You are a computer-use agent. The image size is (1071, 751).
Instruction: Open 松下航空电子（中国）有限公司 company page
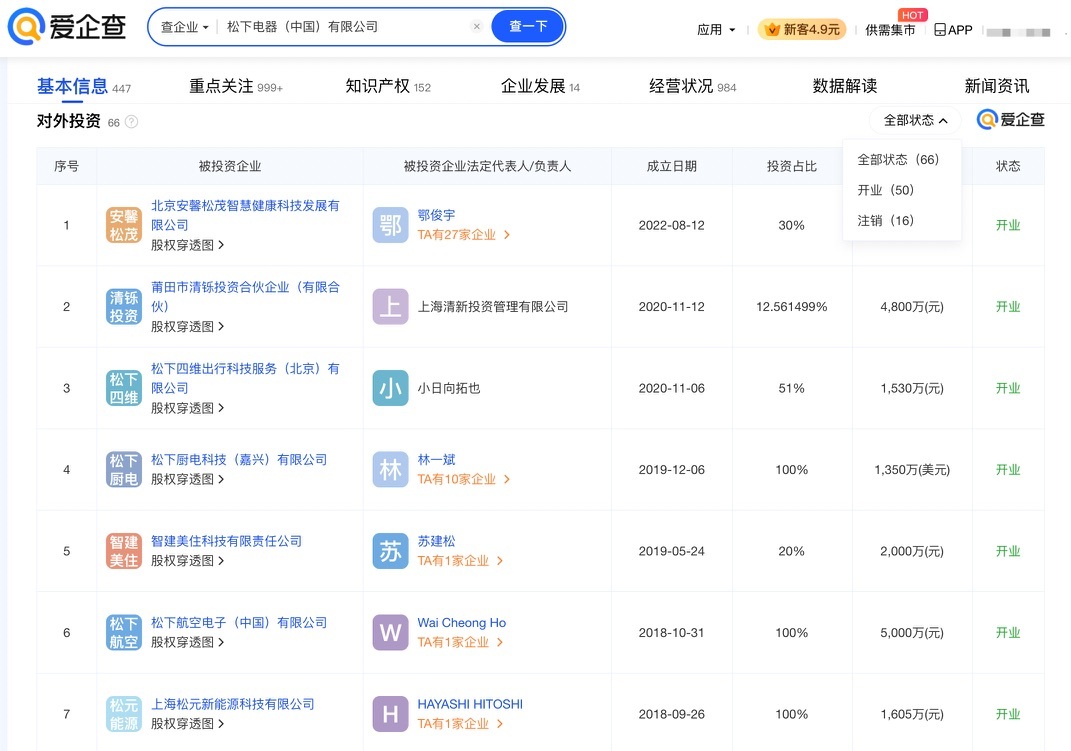tap(239, 623)
